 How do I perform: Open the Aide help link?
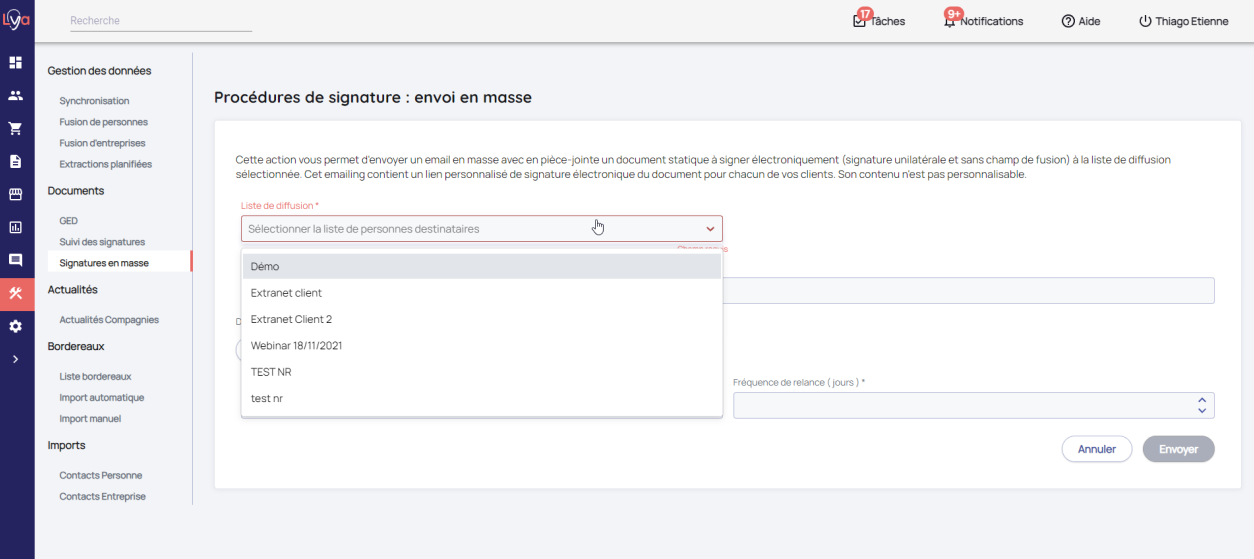coord(1080,21)
